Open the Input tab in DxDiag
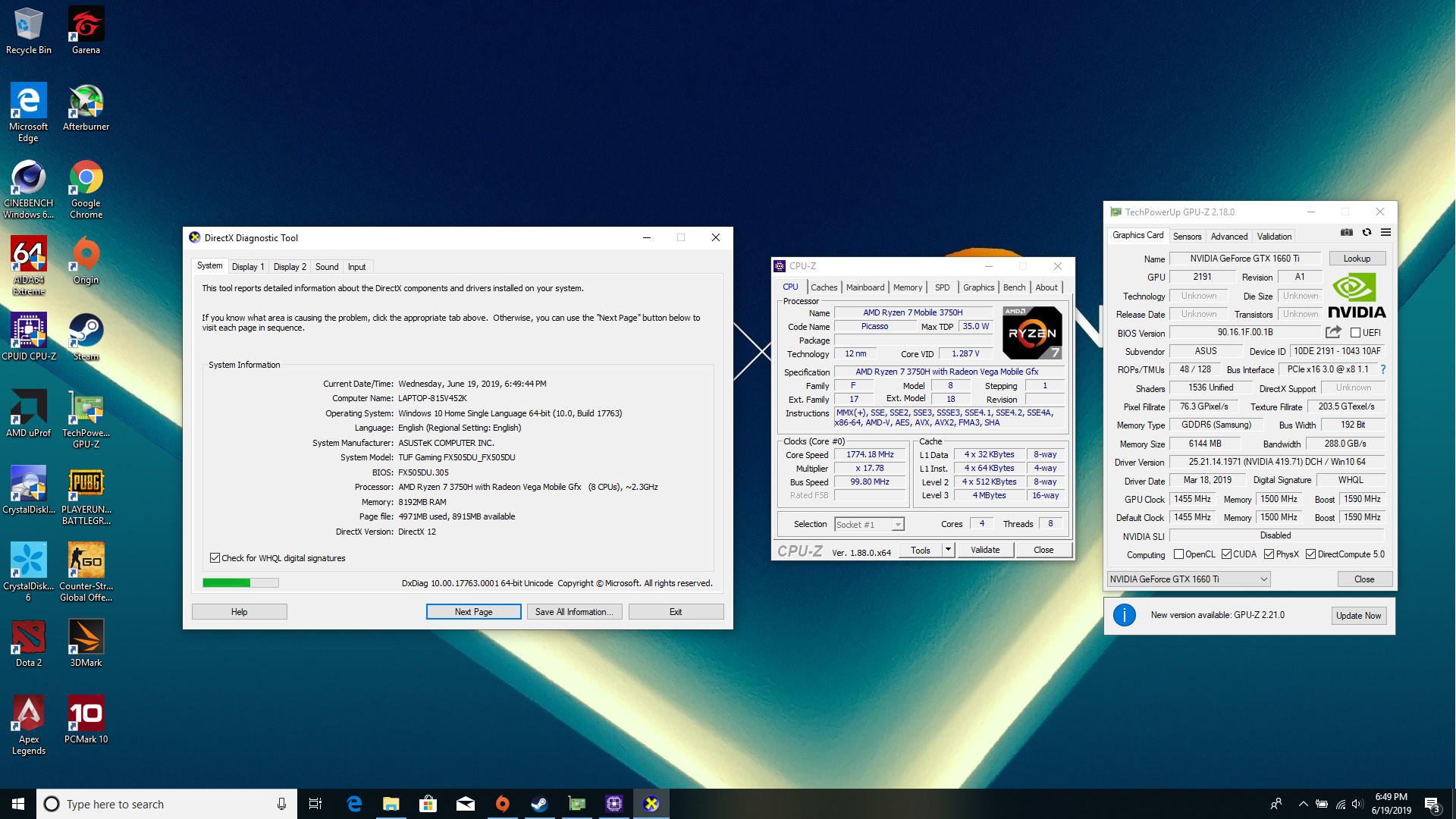Viewport: 1456px width, 819px height. click(x=356, y=267)
